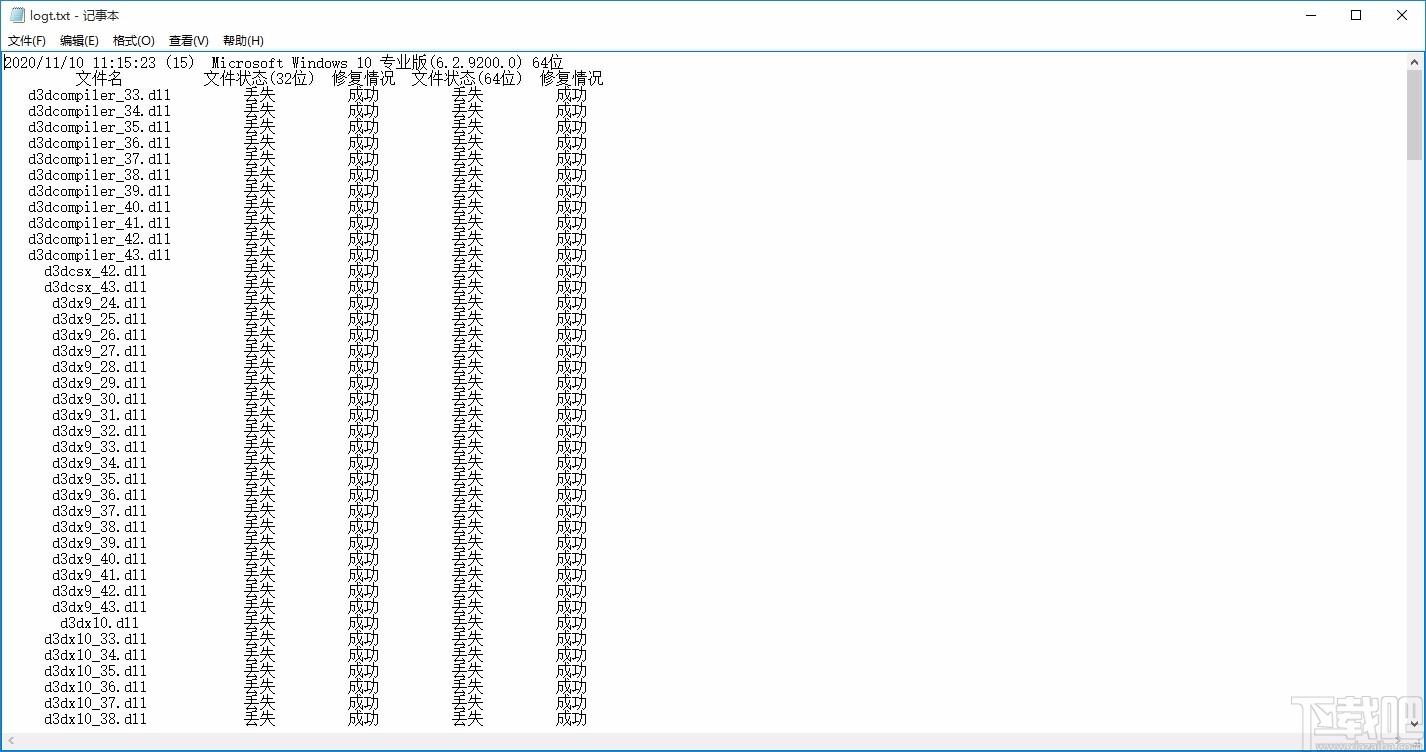Click the vertical scrollbar up arrow

click(x=1414, y=61)
